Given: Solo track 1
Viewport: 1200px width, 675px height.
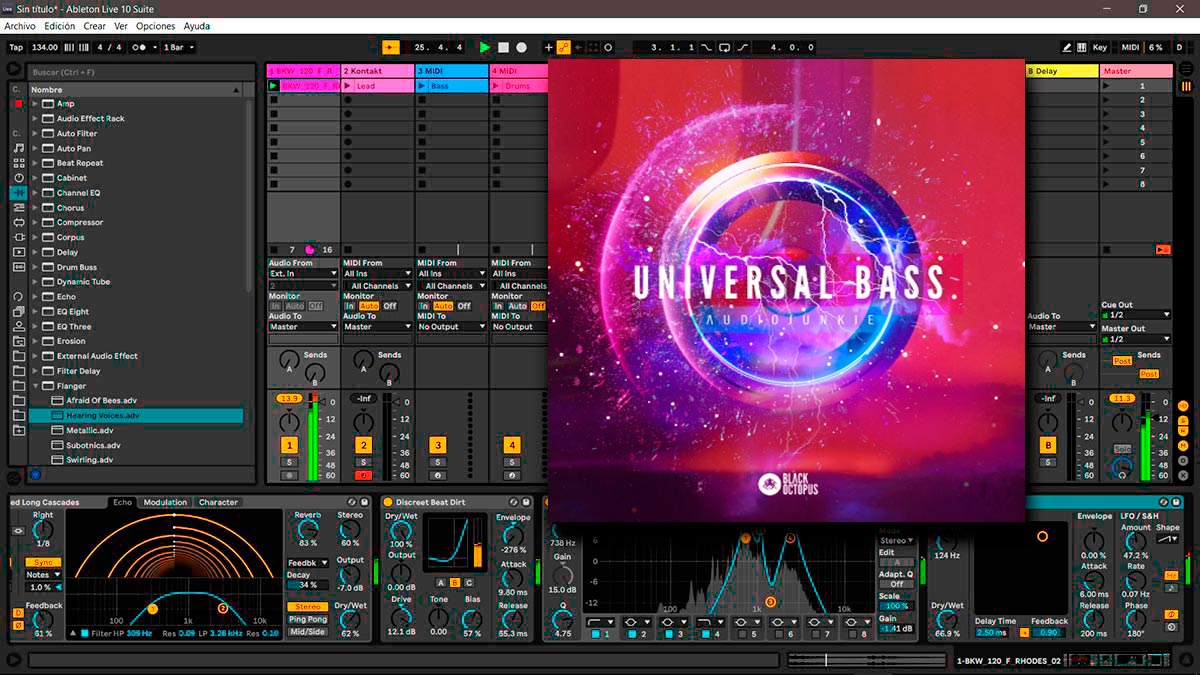Looking at the screenshot, I should pos(290,462).
